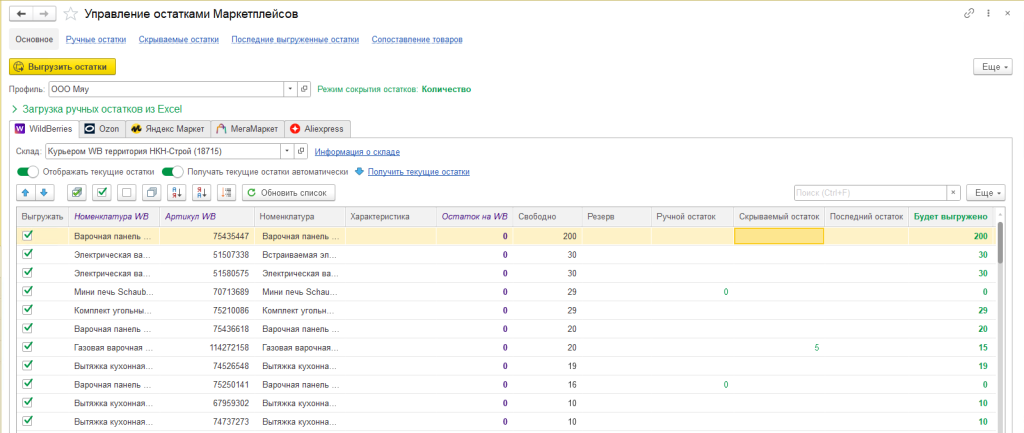Open the Информация о складе link
Image resolution: width=1024 pixels, height=433 pixels.
[357, 152]
